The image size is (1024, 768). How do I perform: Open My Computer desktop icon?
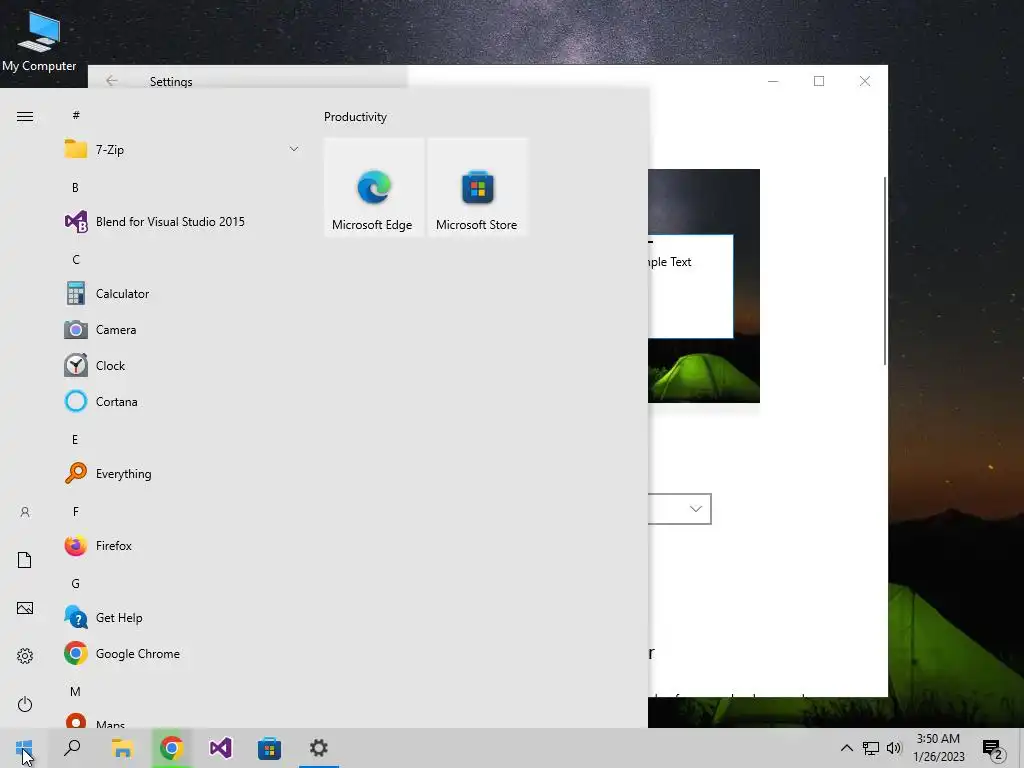click(39, 40)
